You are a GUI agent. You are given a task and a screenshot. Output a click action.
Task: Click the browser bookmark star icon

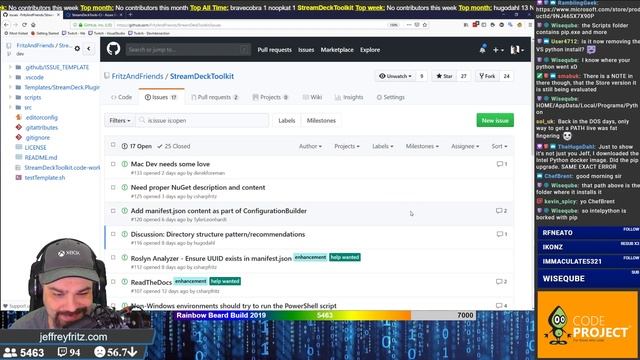coord(425,25)
